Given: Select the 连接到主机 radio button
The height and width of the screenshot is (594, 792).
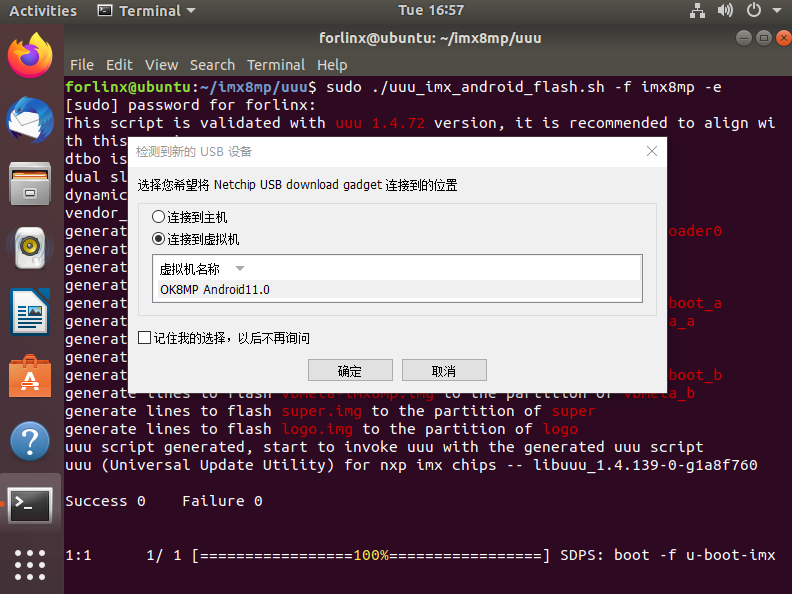Looking at the screenshot, I should [x=158, y=217].
